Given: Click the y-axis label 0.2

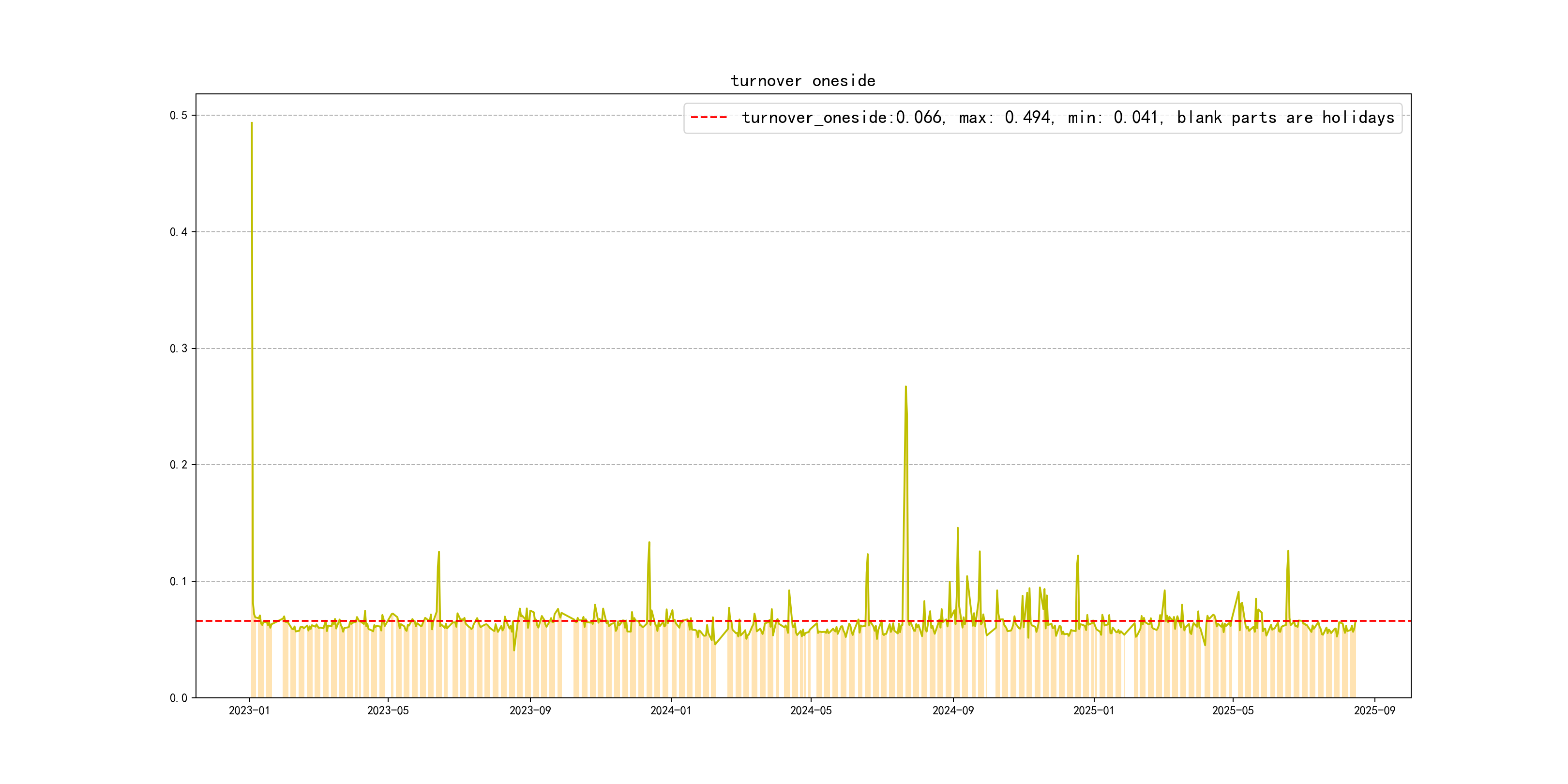Looking at the screenshot, I should [x=179, y=465].
